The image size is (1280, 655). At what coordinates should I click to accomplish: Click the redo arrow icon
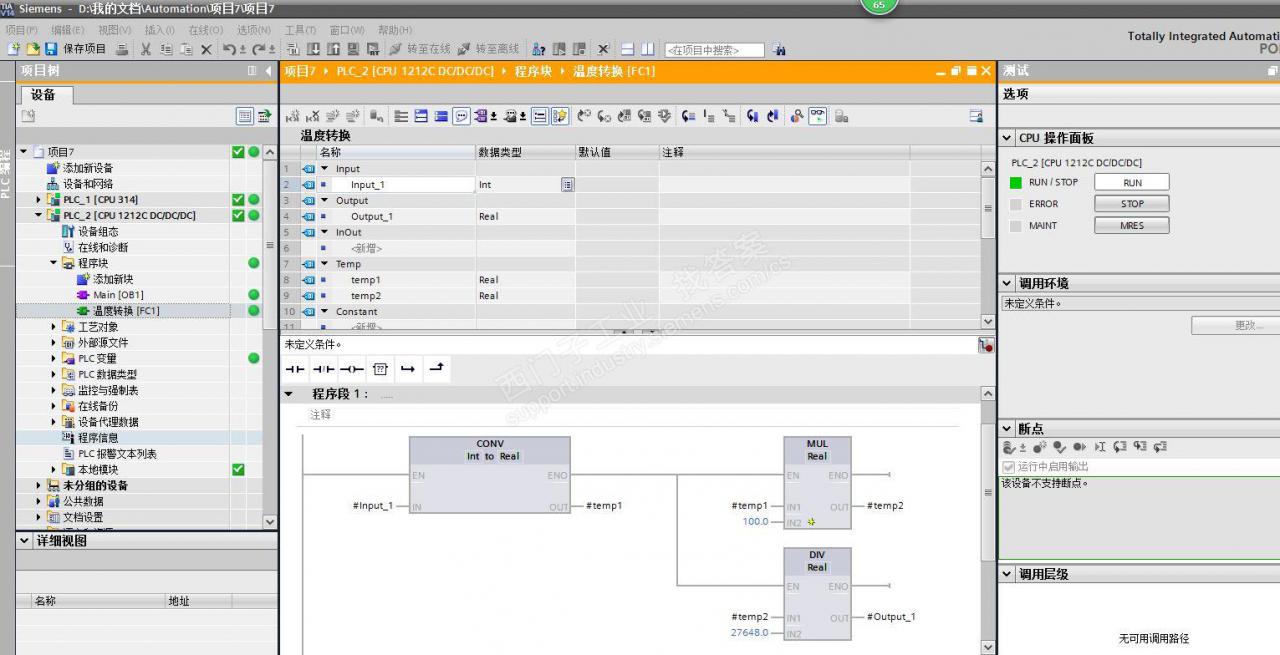coord(258,49)
